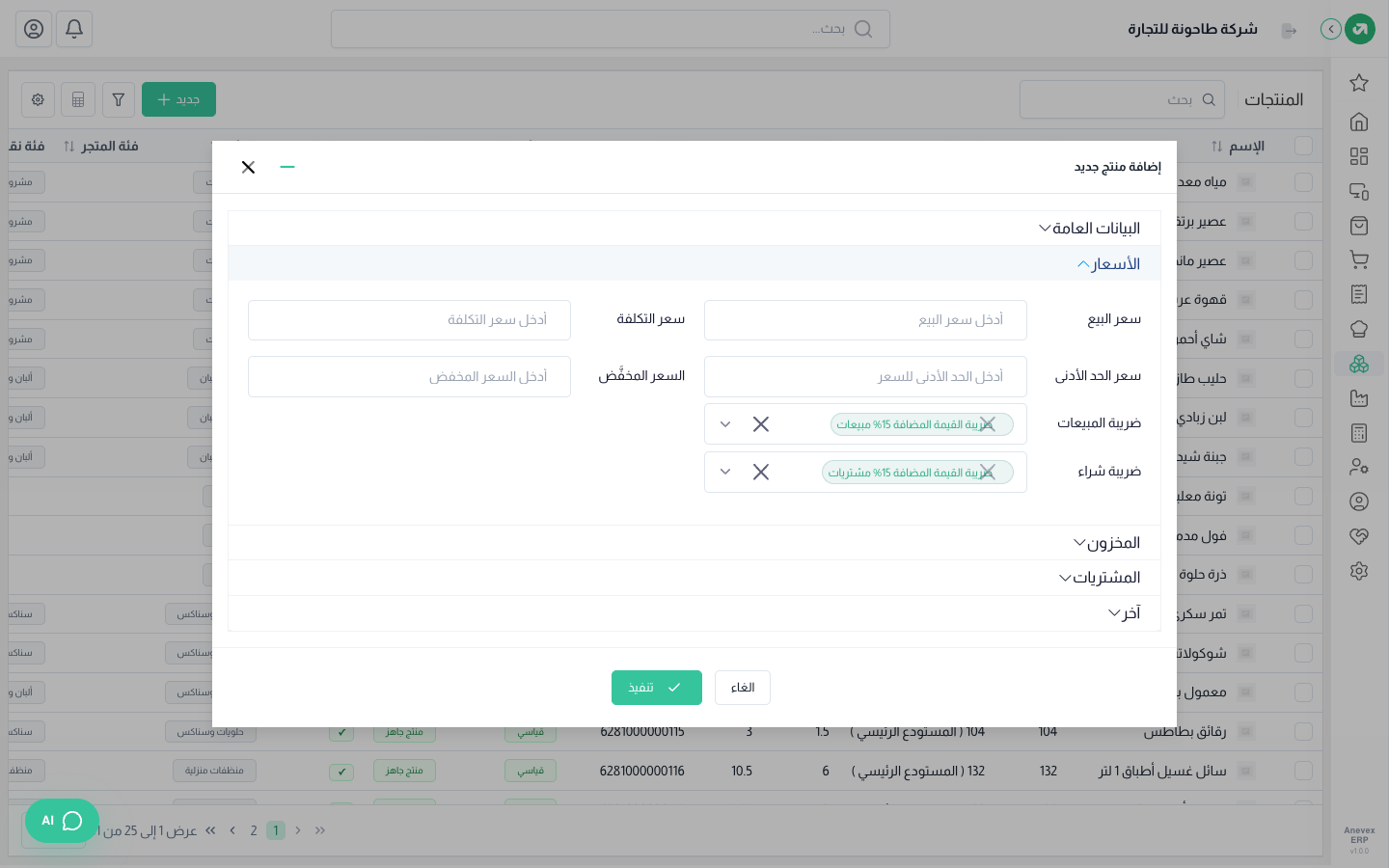Open the user account menu icon
1389x868 pixels.
click(x=34, y=29)
